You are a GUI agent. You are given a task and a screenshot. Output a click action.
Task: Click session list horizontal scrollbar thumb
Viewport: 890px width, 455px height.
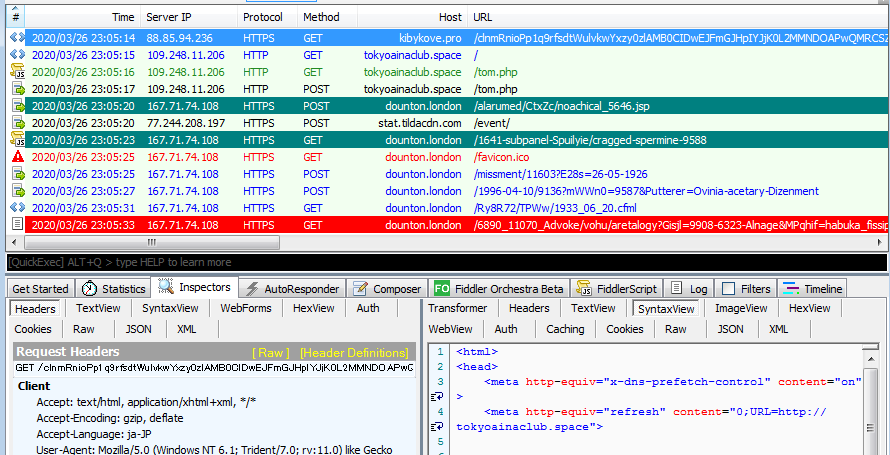[151, 242]
